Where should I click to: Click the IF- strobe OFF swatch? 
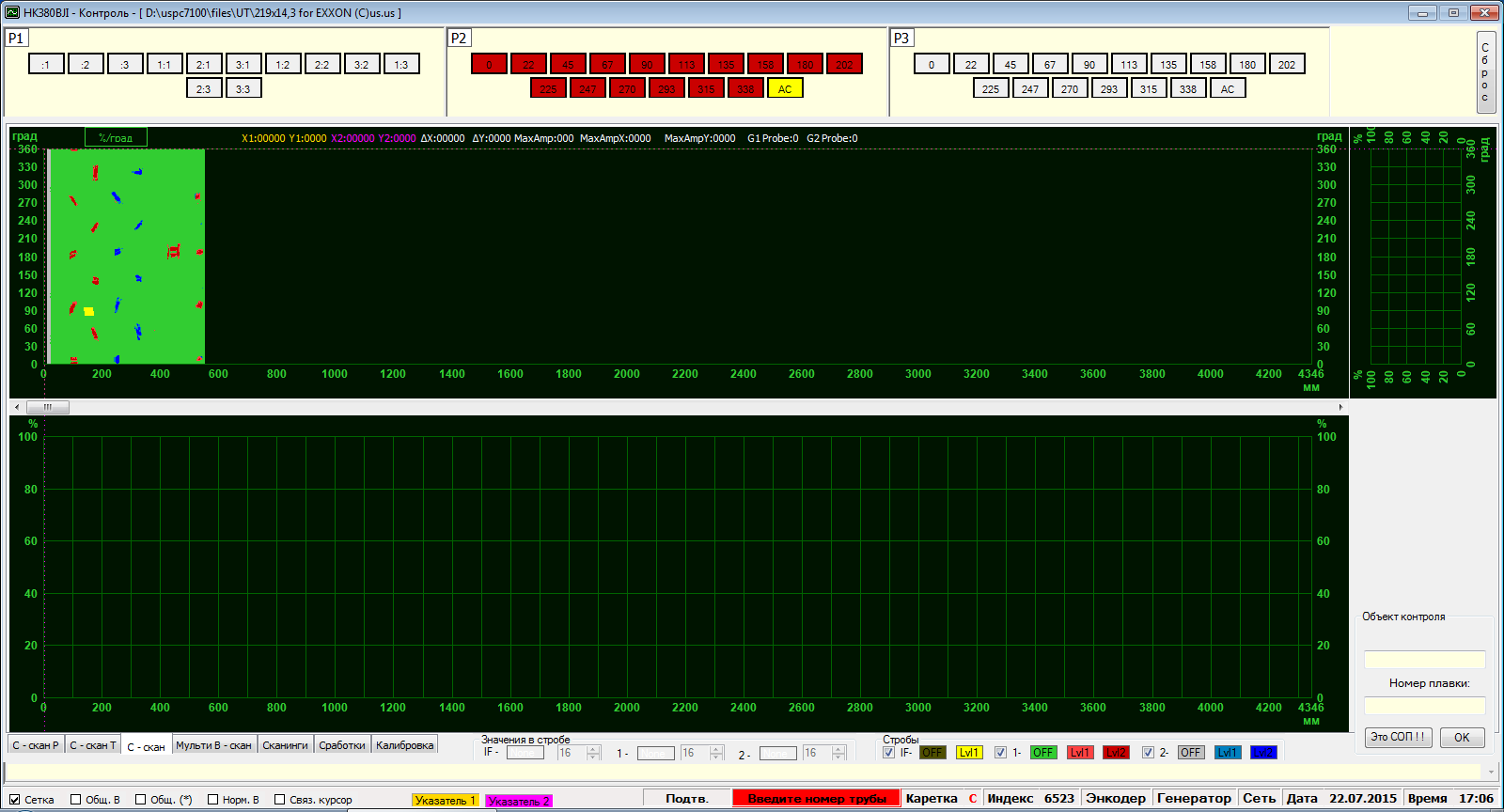click(932, 753)
